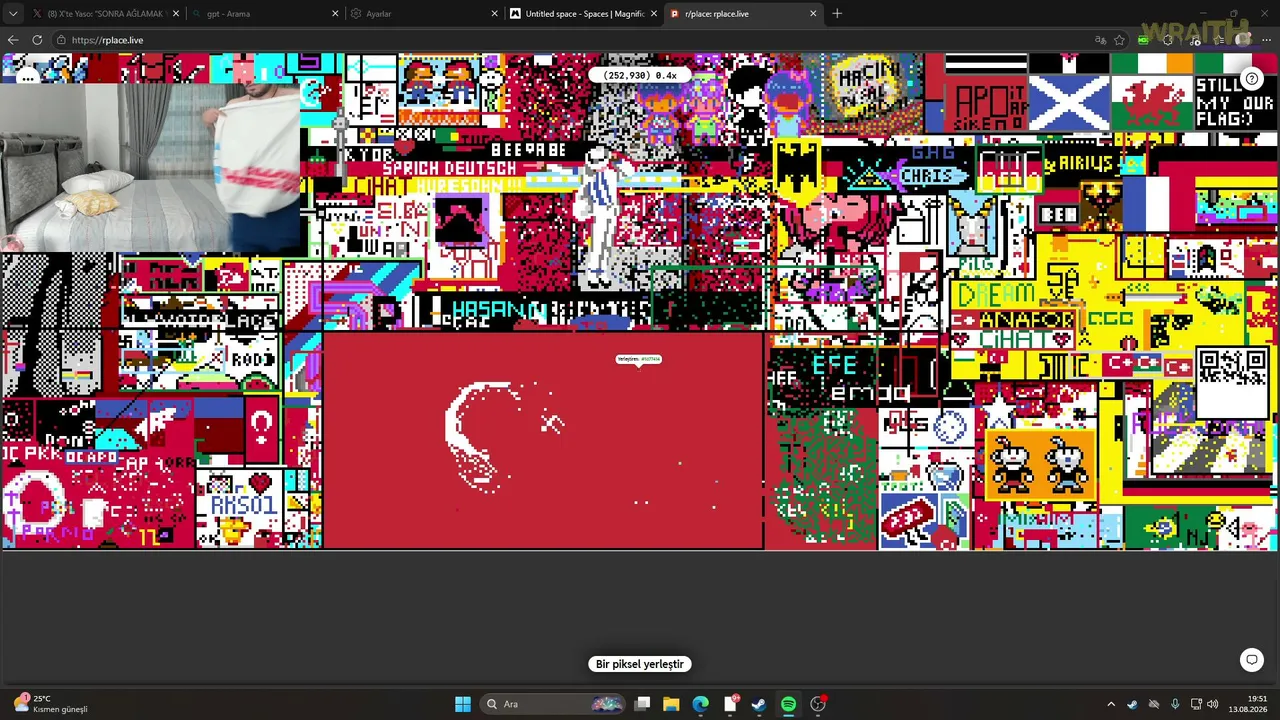Image resolution: width=1280 pixels, height=720 pixels.
Task: Click the crossed-out cloud tray icon
Action: 1153,704
